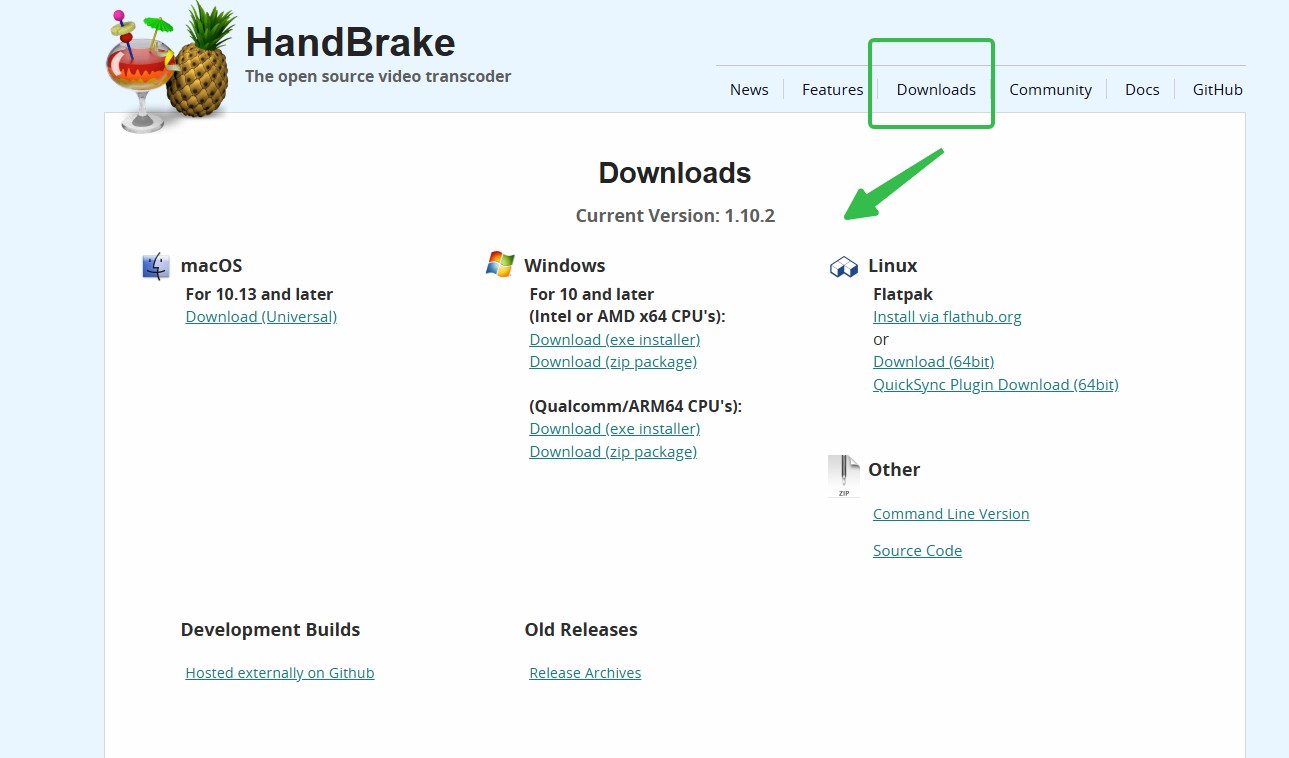Click QuickSync Plugin Download (64bit) link

click(995, 385)
